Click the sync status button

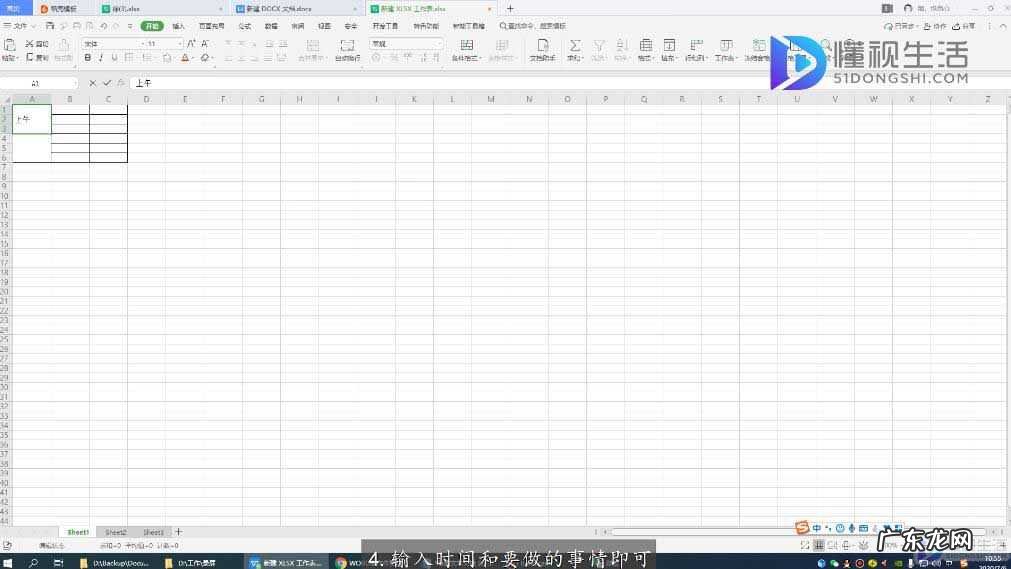click(901, 26)
